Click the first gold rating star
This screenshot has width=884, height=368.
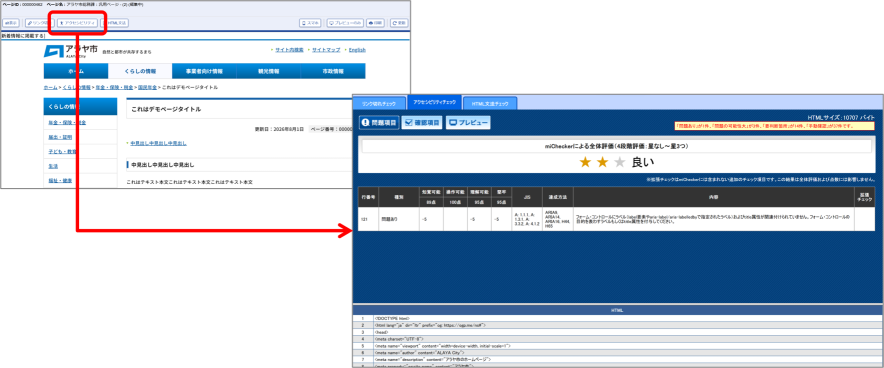point(585,163)
